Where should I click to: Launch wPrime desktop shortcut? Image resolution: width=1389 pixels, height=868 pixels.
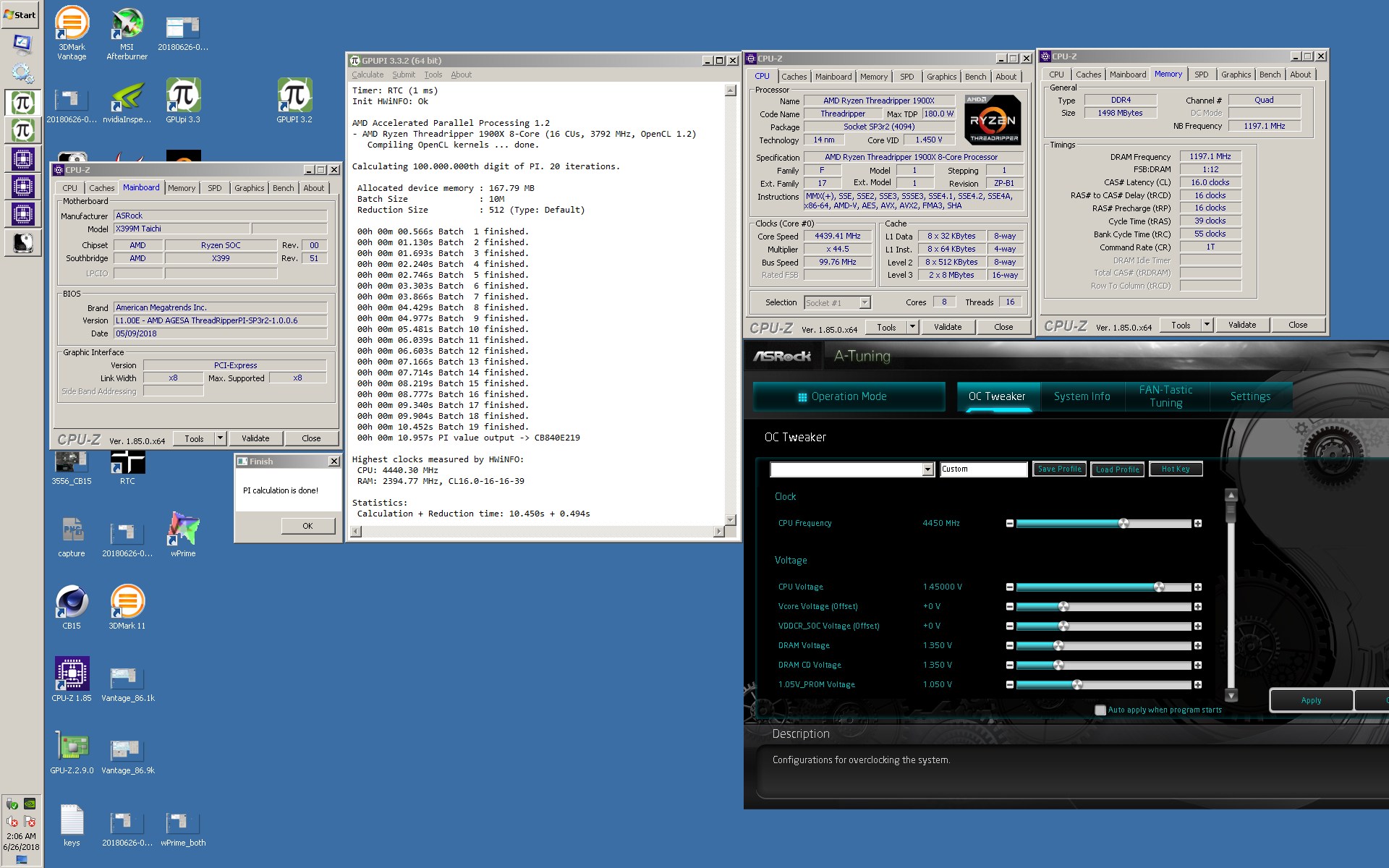(x=183, y=535)
